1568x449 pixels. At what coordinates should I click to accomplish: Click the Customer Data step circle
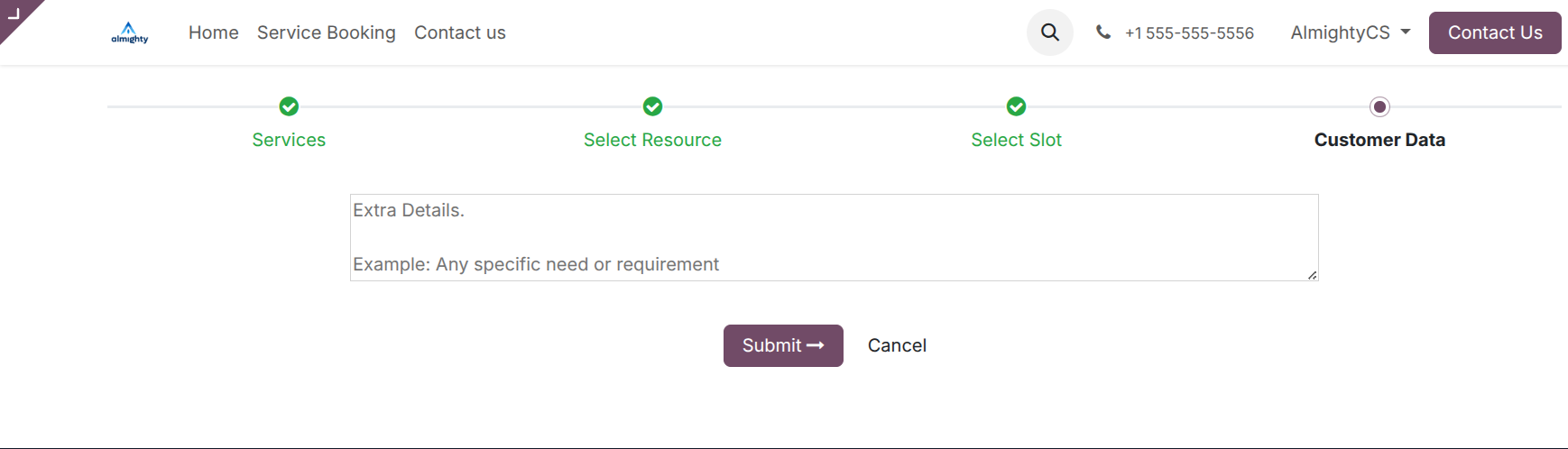tap(1379, 106)
